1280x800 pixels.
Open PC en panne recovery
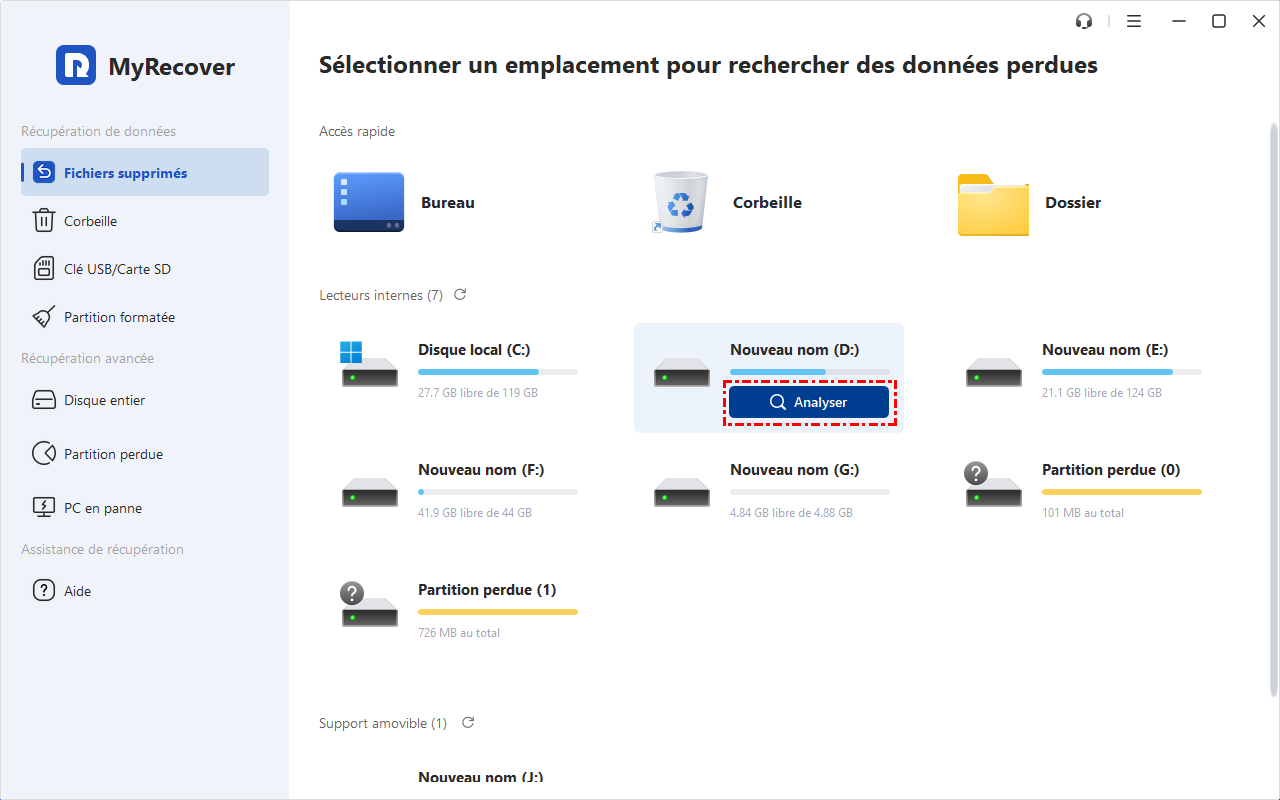click(102, 508)
